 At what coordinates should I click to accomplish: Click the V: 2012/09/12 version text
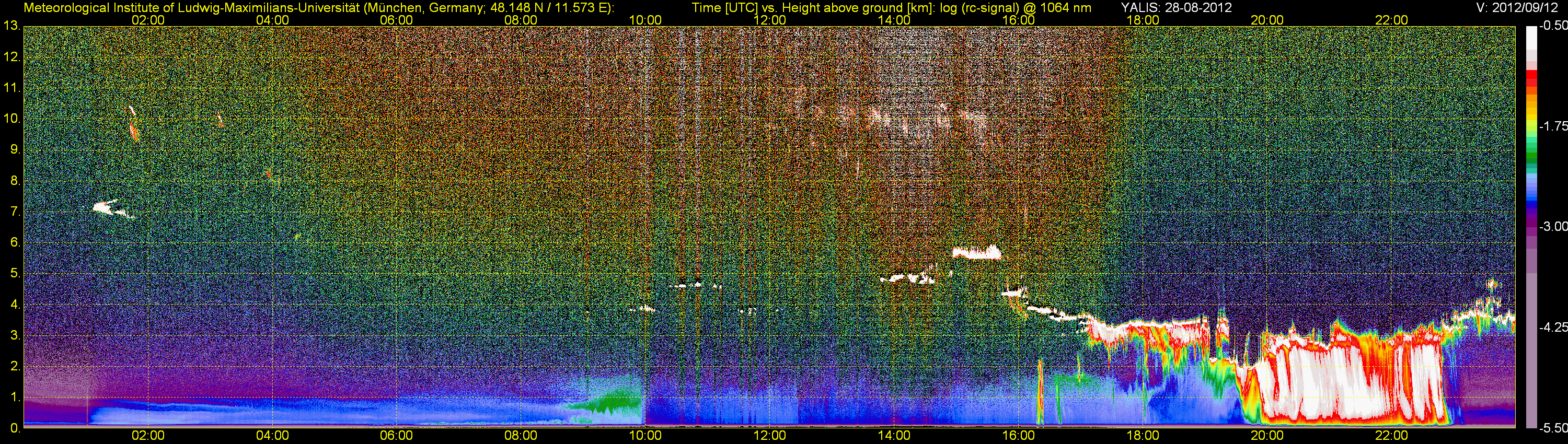click(x=1519, y=7)
